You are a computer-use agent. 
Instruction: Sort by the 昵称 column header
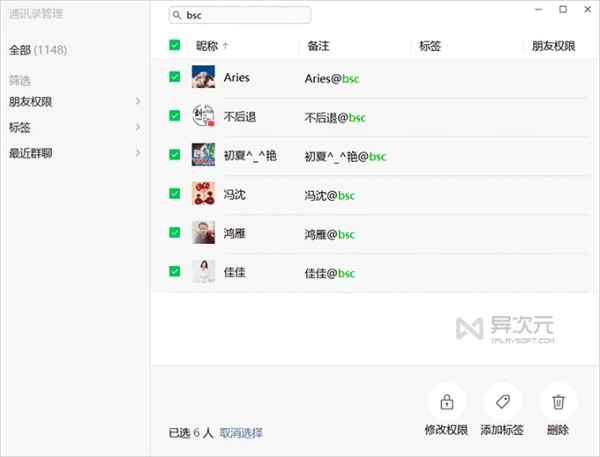(207, 46)
